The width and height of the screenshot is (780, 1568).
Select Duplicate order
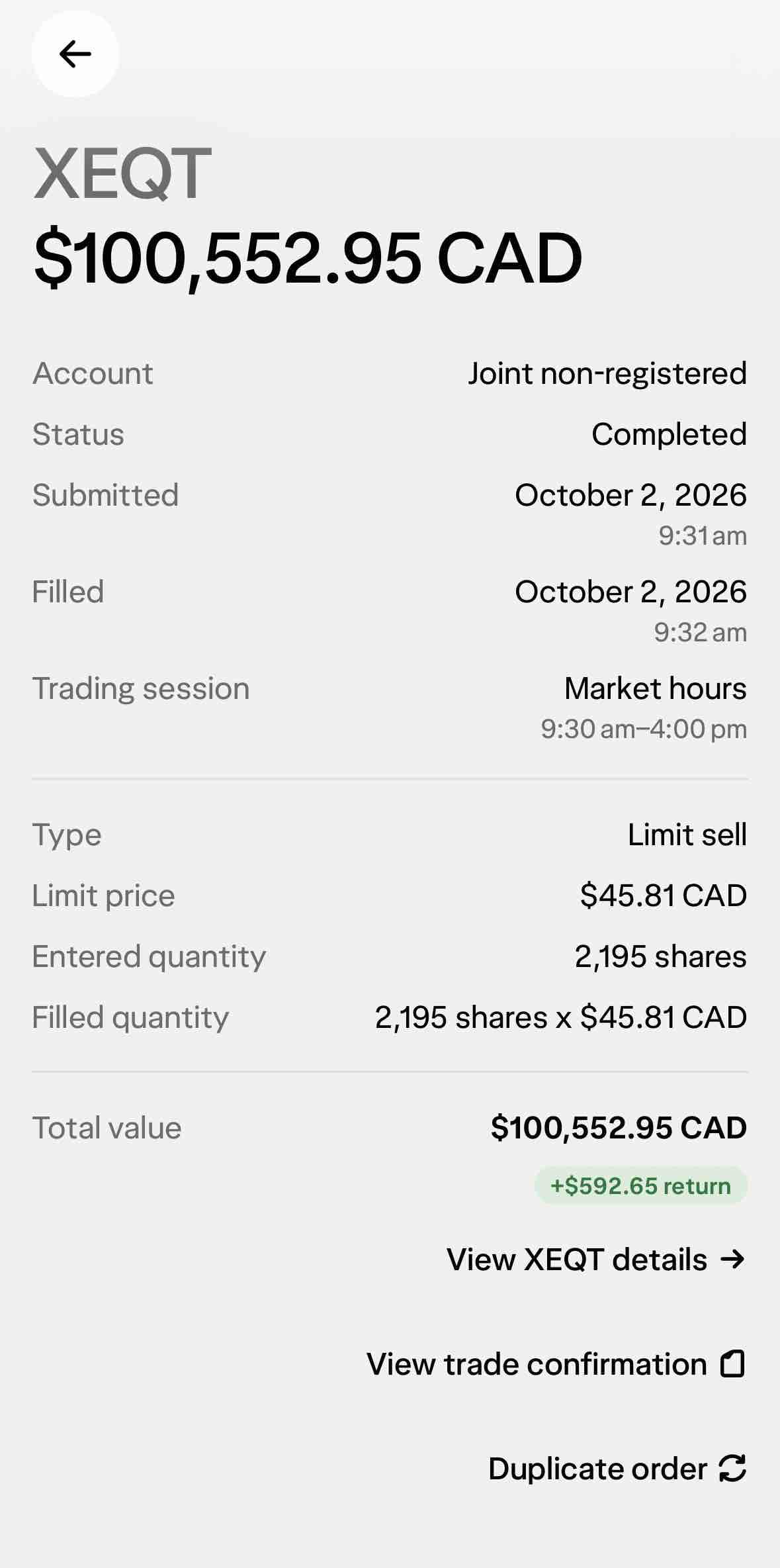click(x=617, y=1468)
